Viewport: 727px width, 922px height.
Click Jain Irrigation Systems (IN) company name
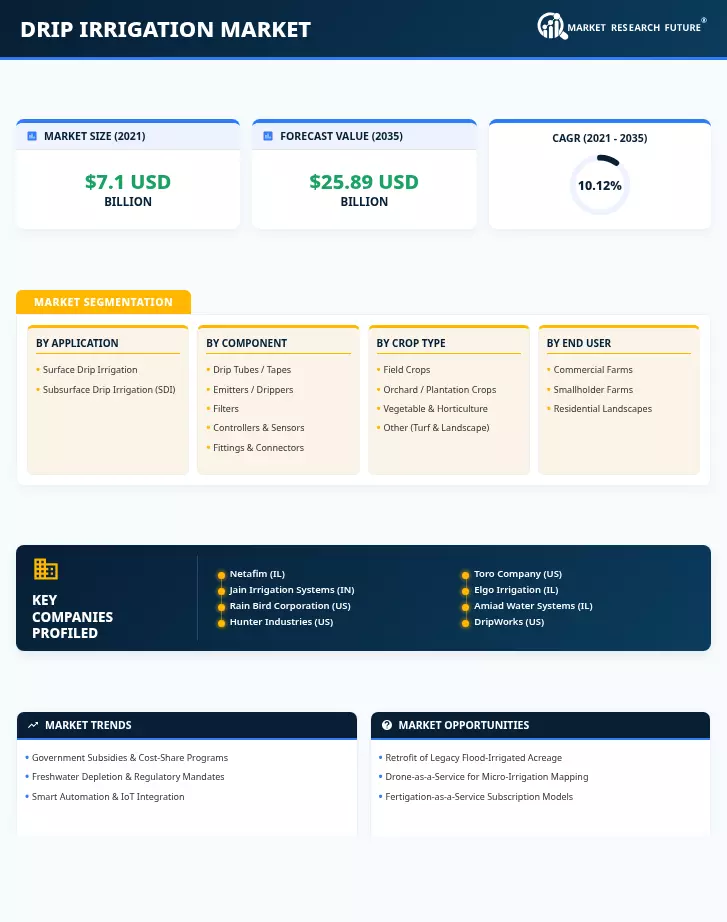292,590
